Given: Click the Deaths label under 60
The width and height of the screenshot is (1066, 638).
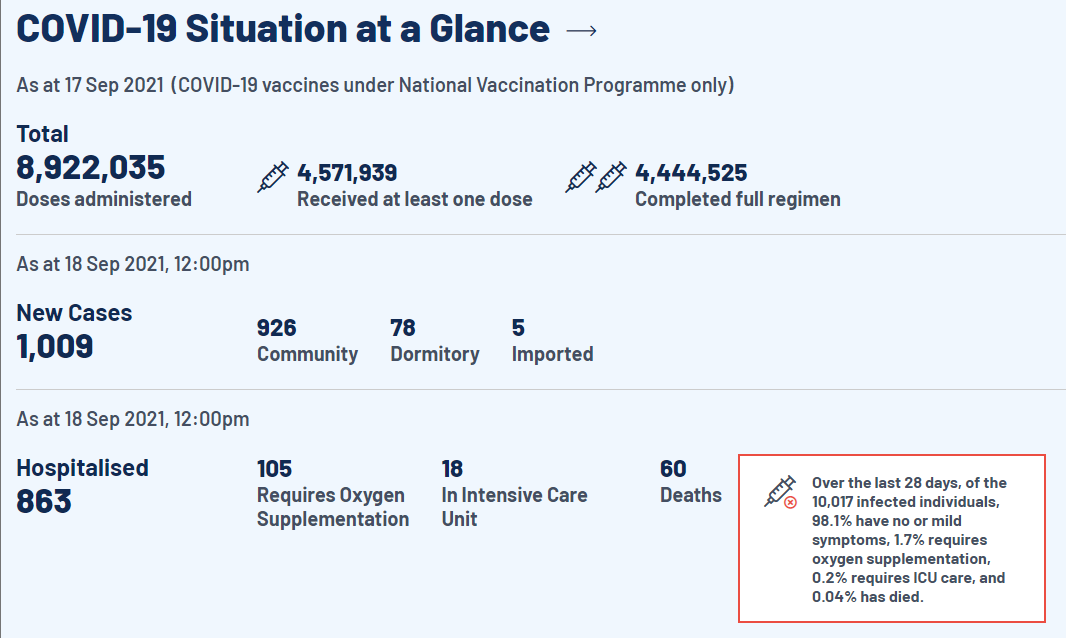Looking at the screenshot, I should point(690,495).
